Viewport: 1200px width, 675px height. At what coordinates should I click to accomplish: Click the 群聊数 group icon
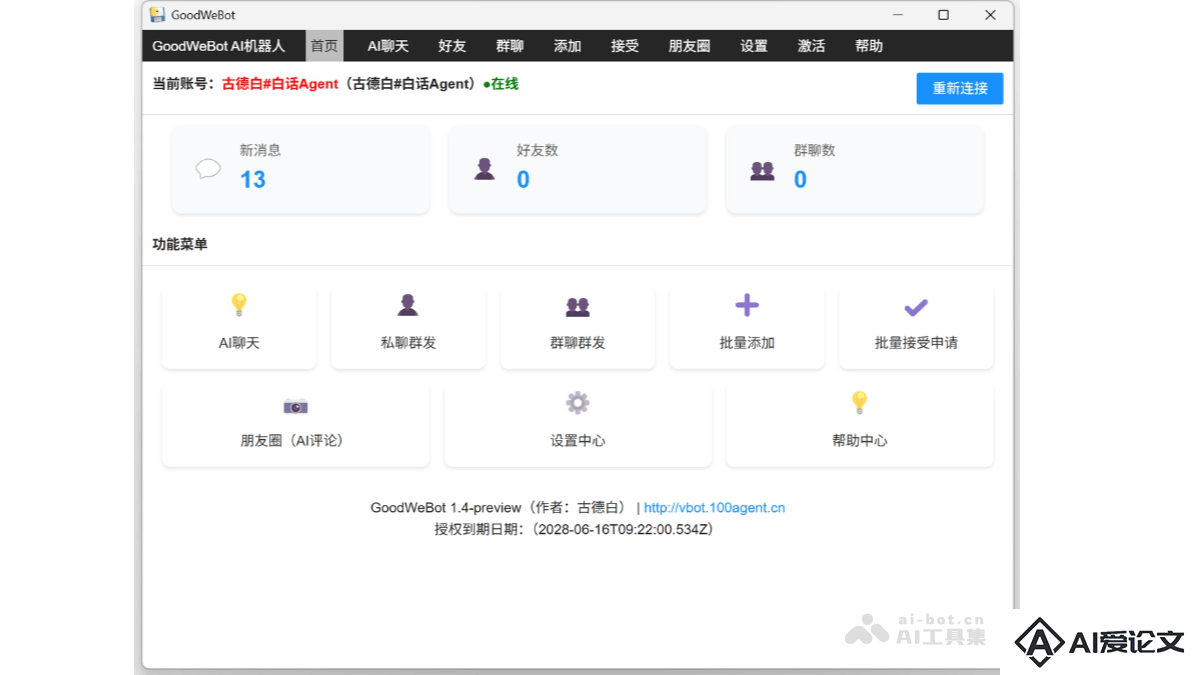762,170
